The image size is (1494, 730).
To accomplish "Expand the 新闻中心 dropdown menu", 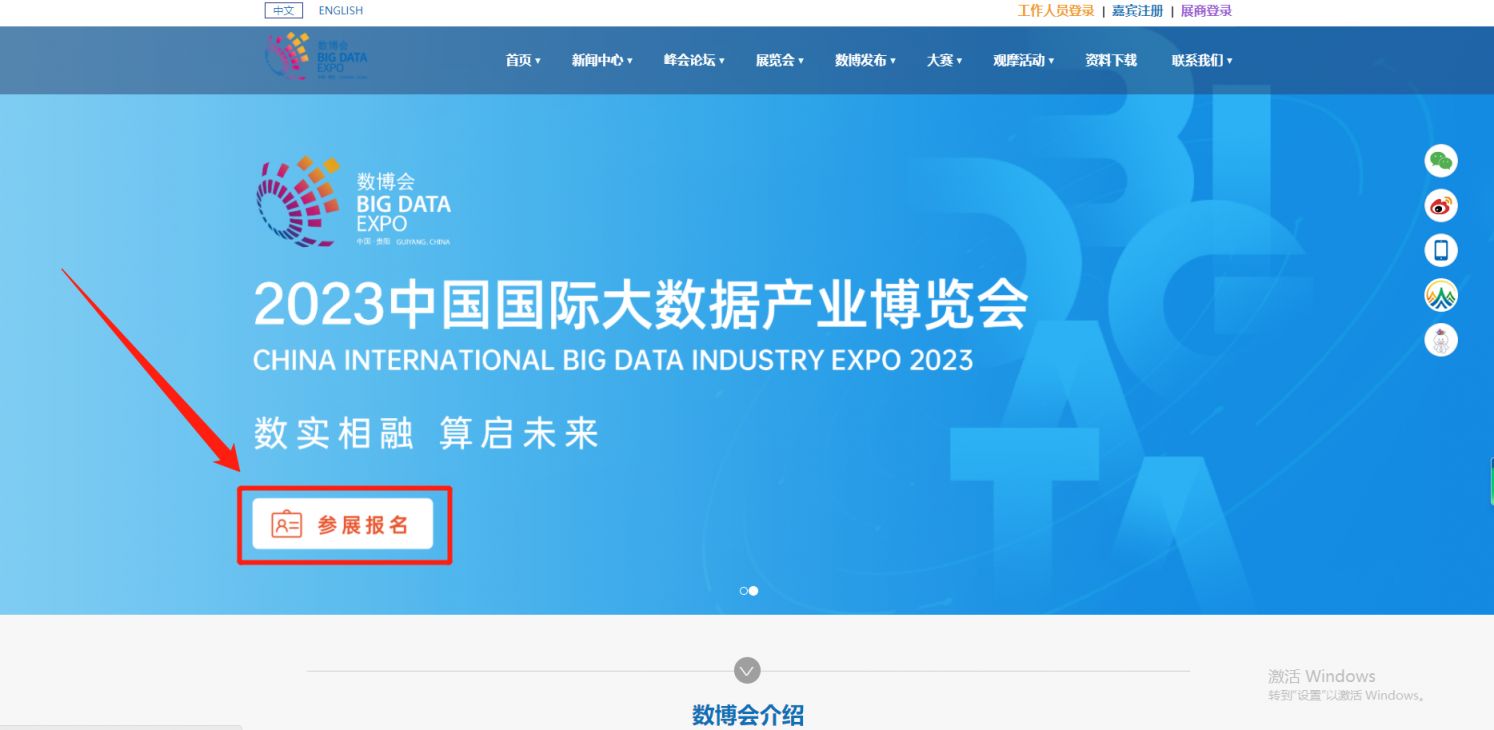I will (601, 60).
